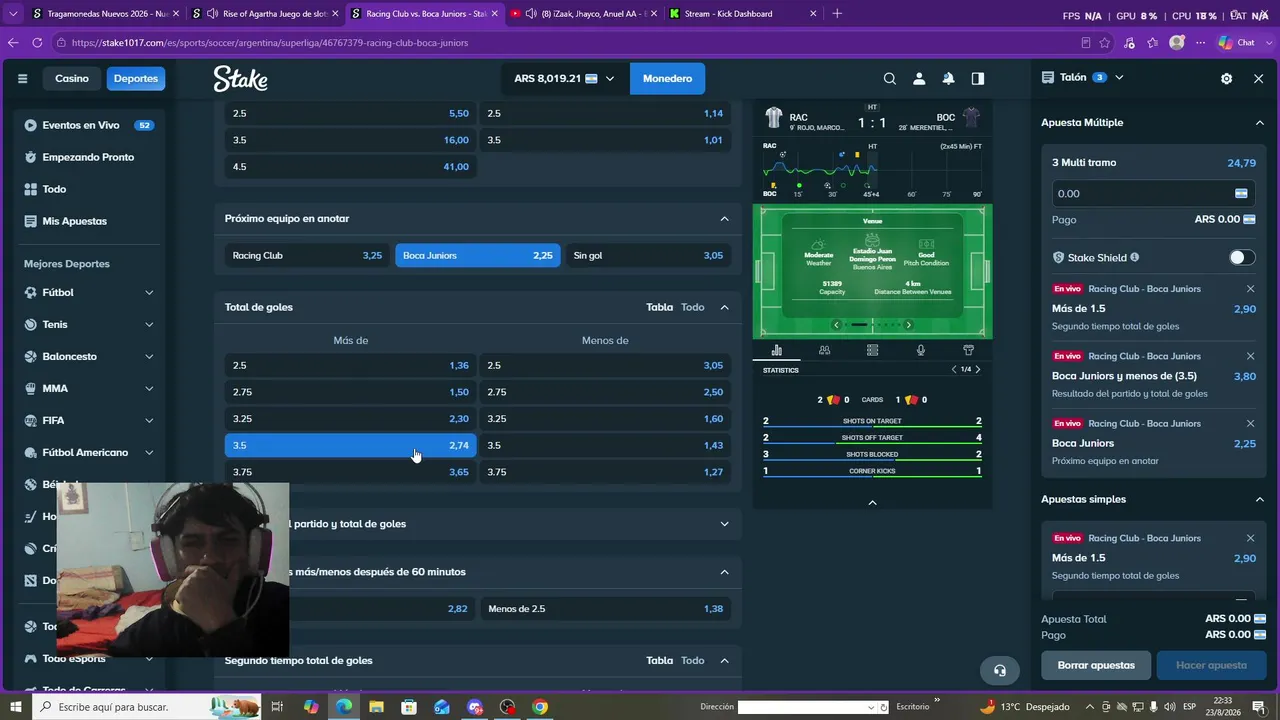1280x720 pixels.
Task: Open the notifications bell icon
Action: (948, 78)
